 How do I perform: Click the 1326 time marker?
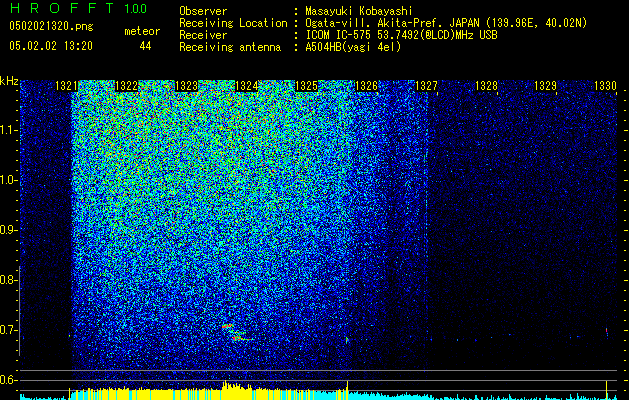coord(366,86)
